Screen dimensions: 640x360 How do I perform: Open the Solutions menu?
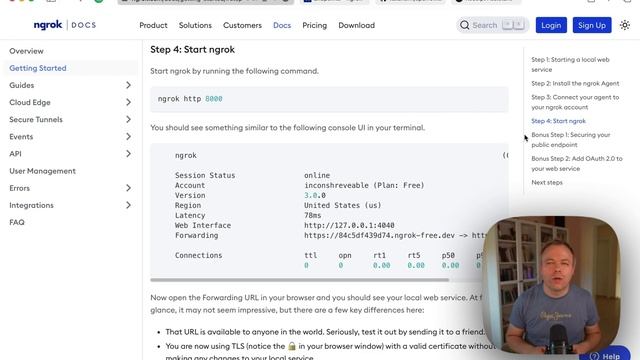coord(195,25)
